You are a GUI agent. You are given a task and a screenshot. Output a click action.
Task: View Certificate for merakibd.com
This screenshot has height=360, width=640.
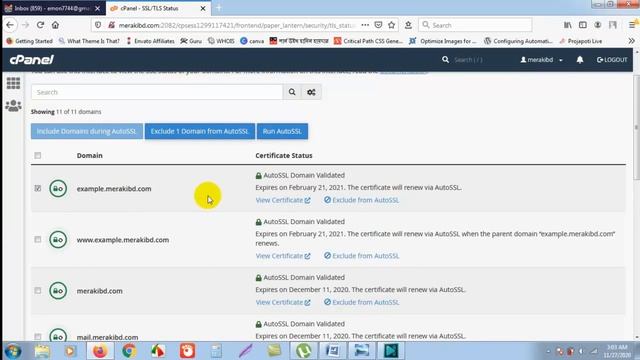click(x=283, y=302)
